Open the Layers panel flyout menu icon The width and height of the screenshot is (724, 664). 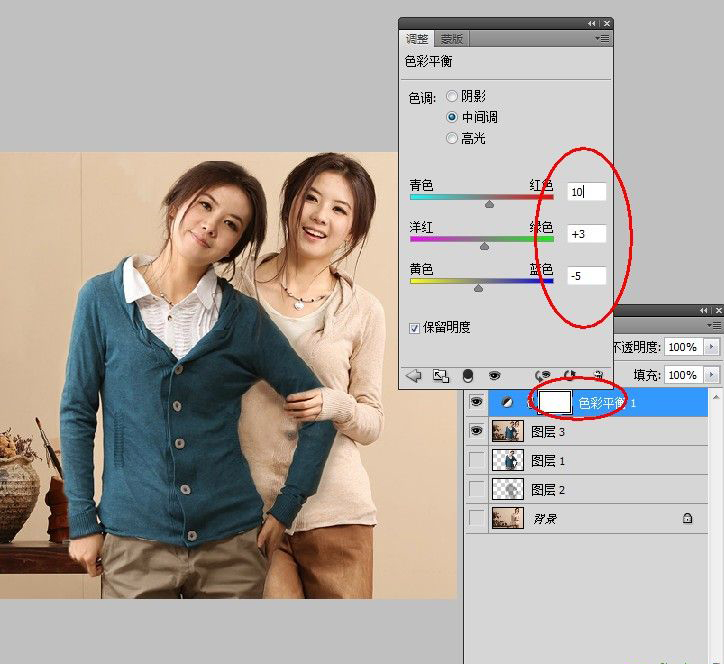tap(715, 326)
